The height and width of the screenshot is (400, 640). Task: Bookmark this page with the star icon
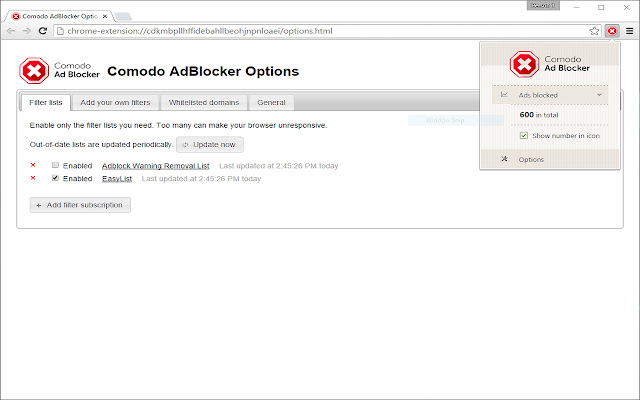coord(594,31)
